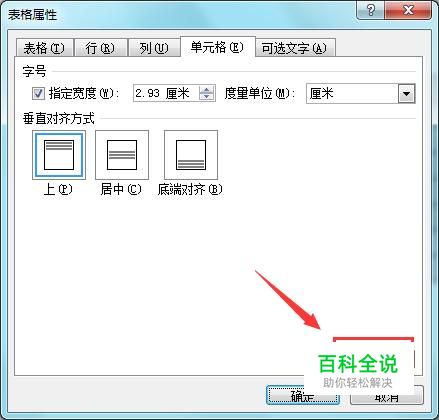Select the top vertical alignment icon
The image size is (439, 420).
59,155
